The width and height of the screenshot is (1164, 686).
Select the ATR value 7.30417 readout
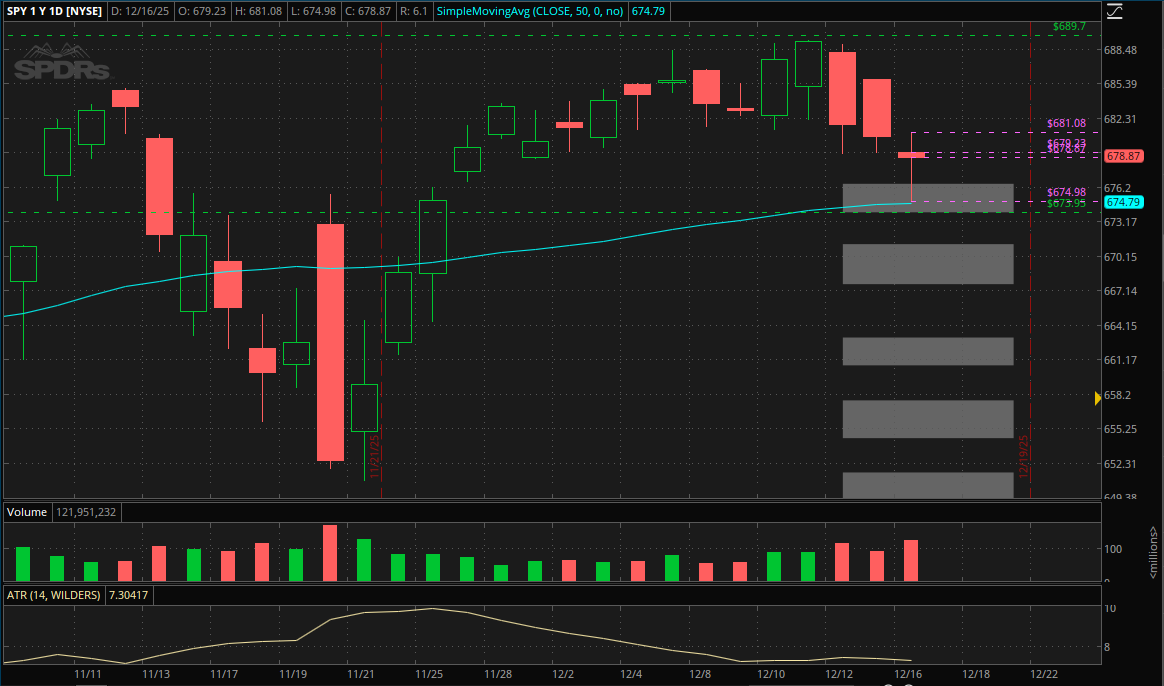click(126, 595)
